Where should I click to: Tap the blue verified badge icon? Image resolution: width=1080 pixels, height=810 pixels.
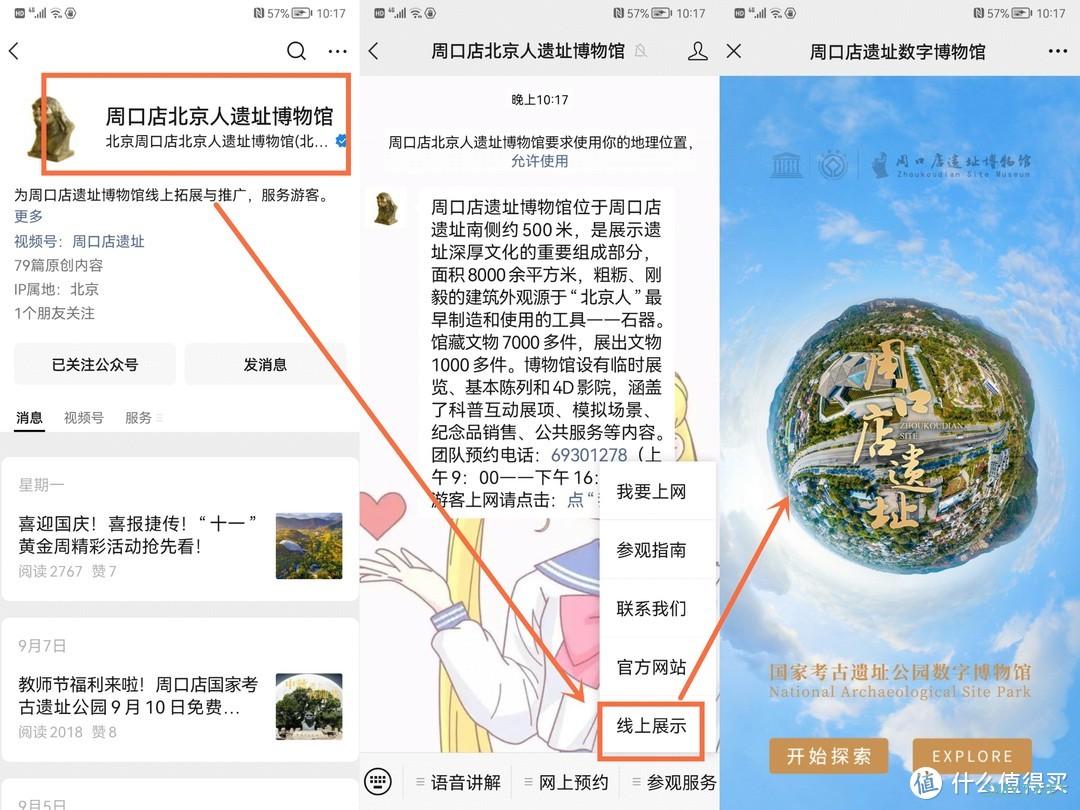(340, 141)
